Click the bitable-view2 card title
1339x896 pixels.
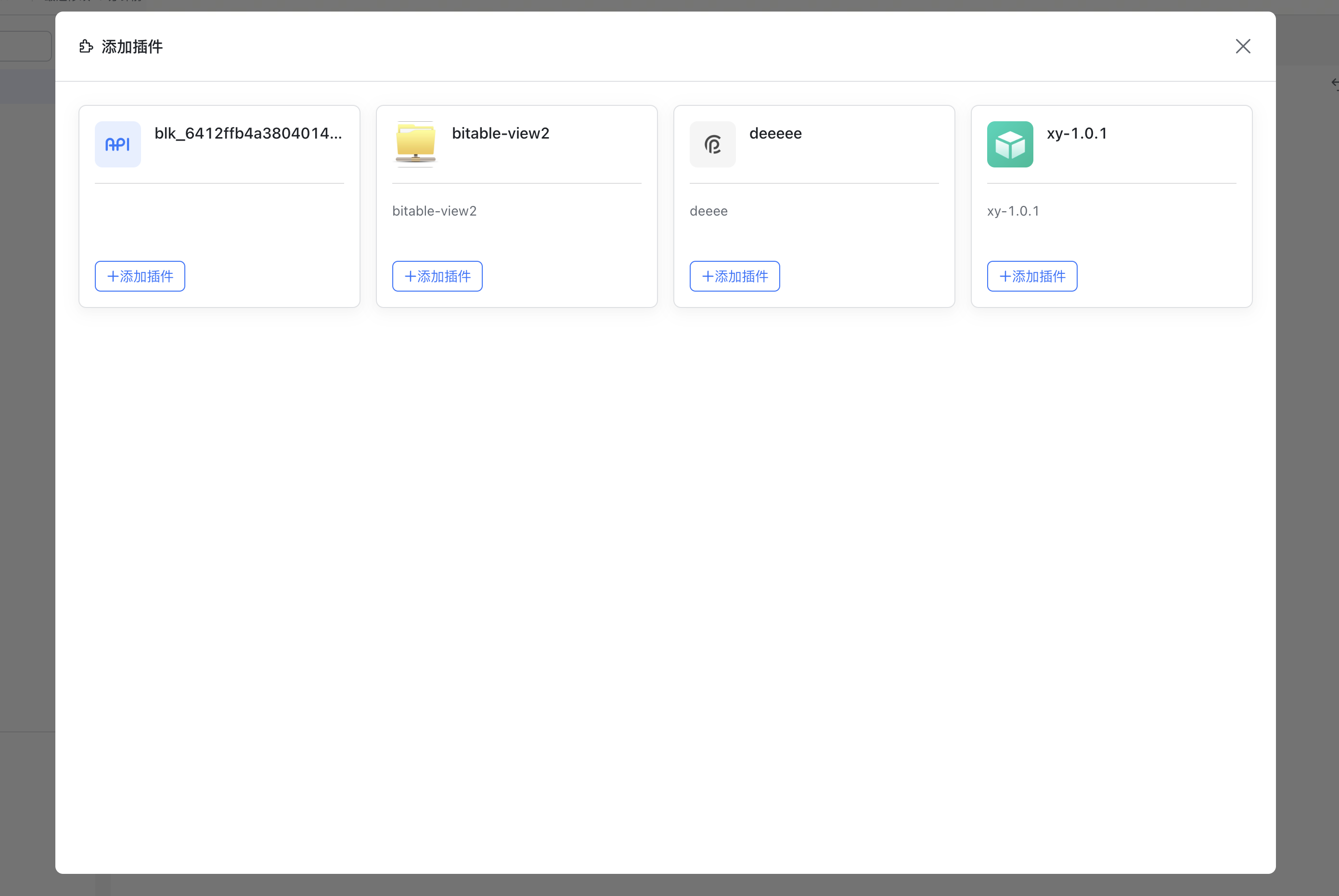tap(500, 133)
